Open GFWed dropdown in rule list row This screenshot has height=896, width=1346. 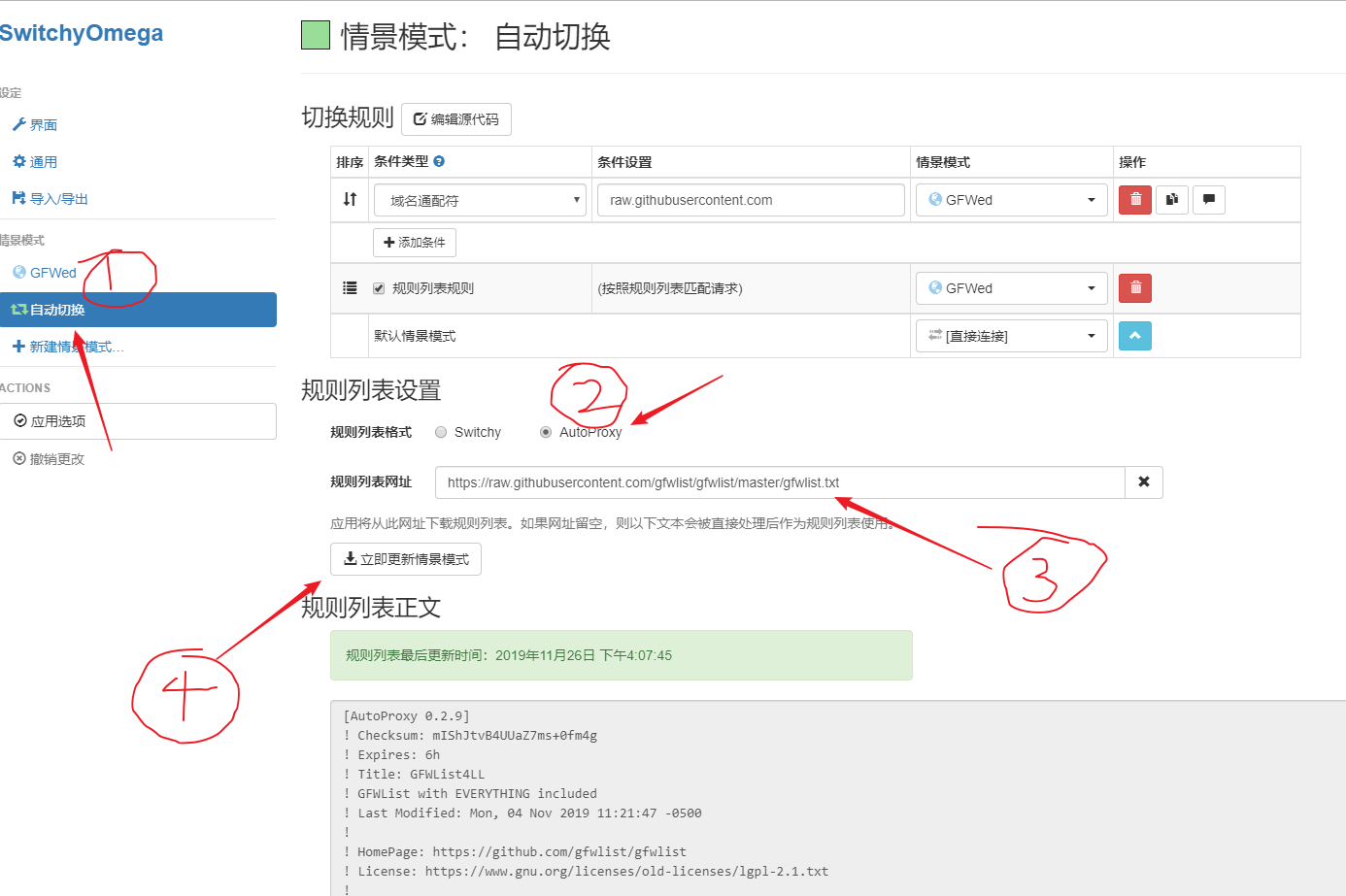point(1012,288)
